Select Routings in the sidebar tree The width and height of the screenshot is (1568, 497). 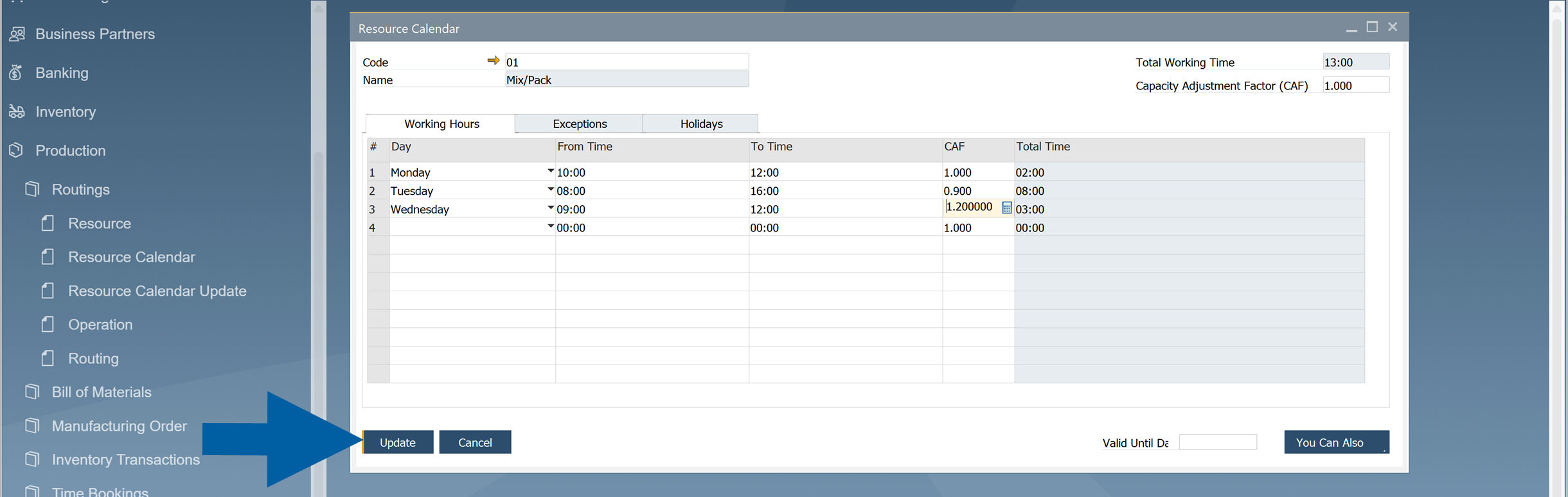pos(80,190)
